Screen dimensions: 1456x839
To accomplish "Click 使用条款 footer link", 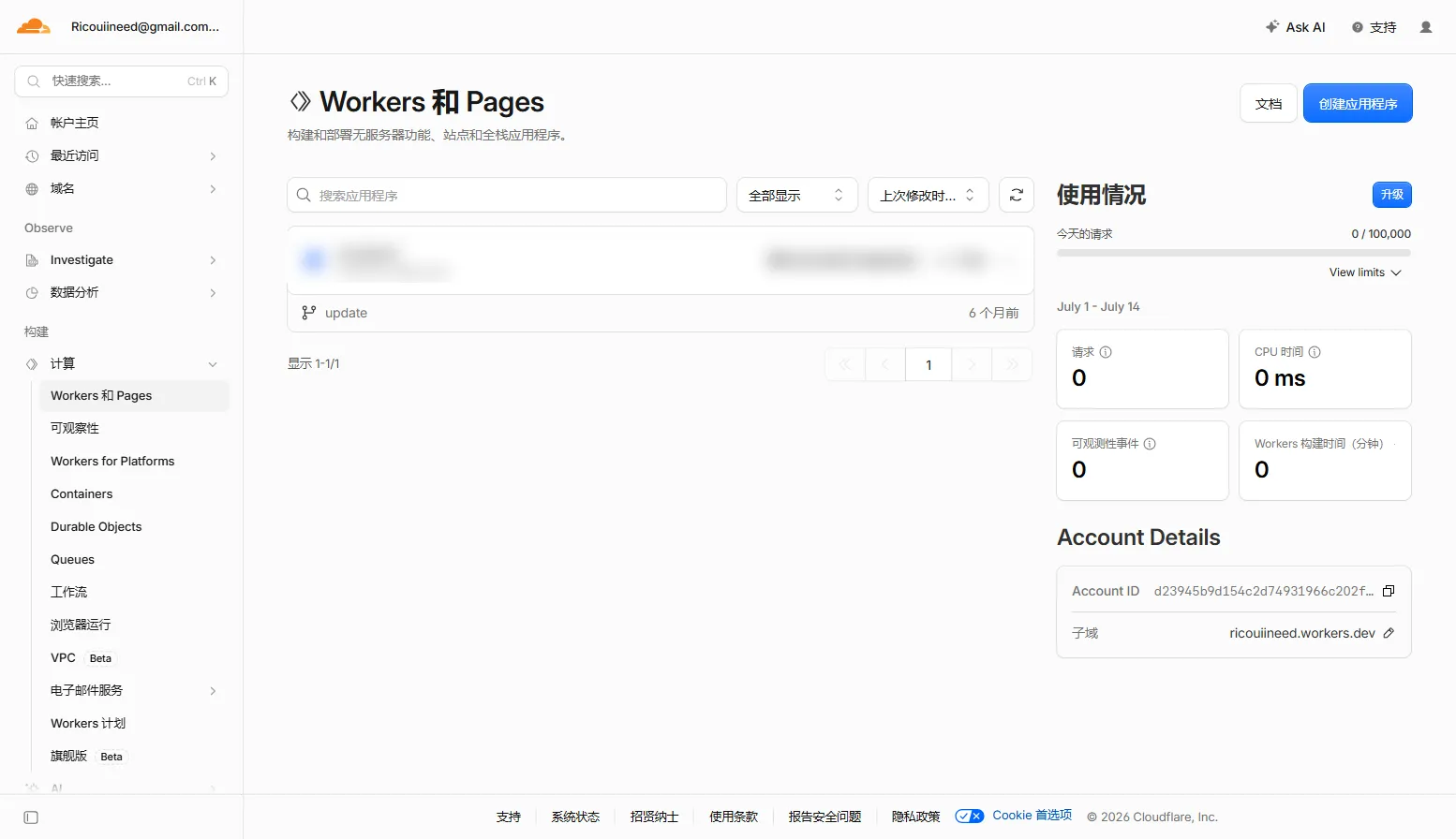I will pos(734,817).
